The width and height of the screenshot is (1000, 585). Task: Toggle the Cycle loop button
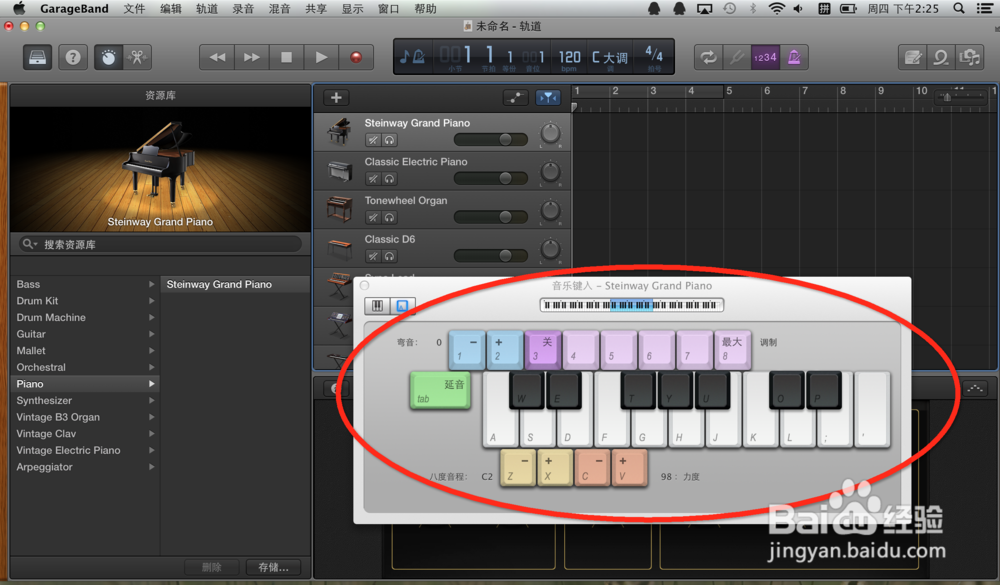(709, 57)
